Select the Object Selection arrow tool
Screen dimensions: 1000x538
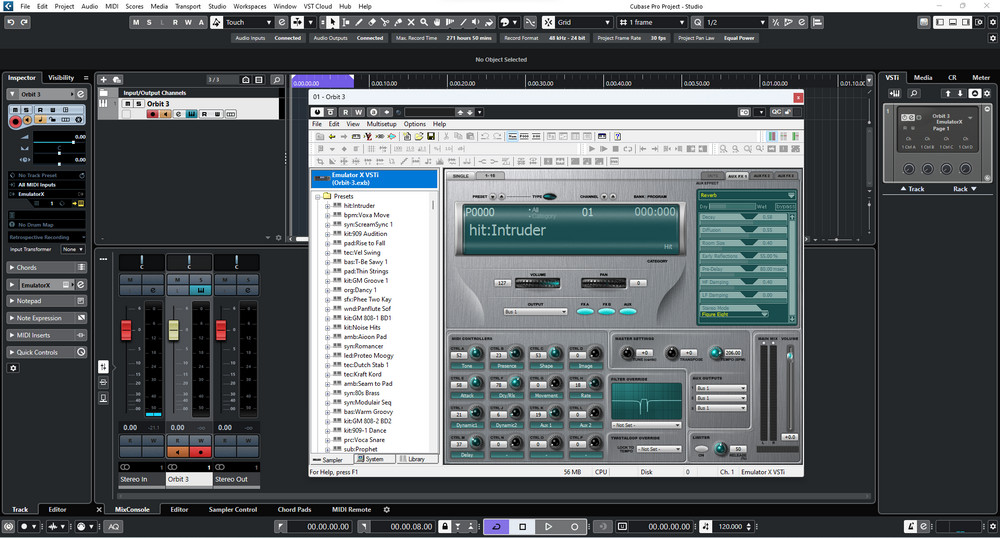point(332,22)
